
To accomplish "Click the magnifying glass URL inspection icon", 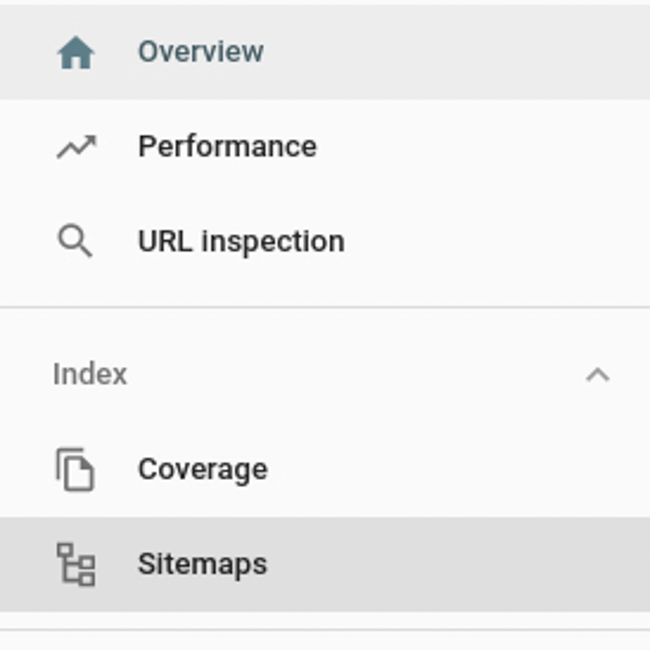I will pyautogui.click(x=75, y=242).
